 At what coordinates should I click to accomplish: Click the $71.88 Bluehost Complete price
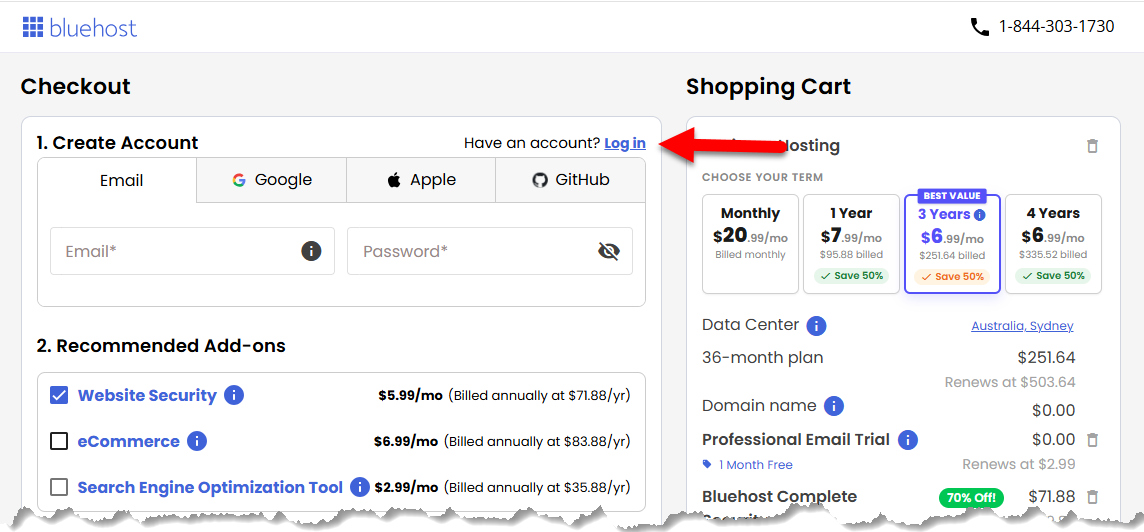point(1051,497)
